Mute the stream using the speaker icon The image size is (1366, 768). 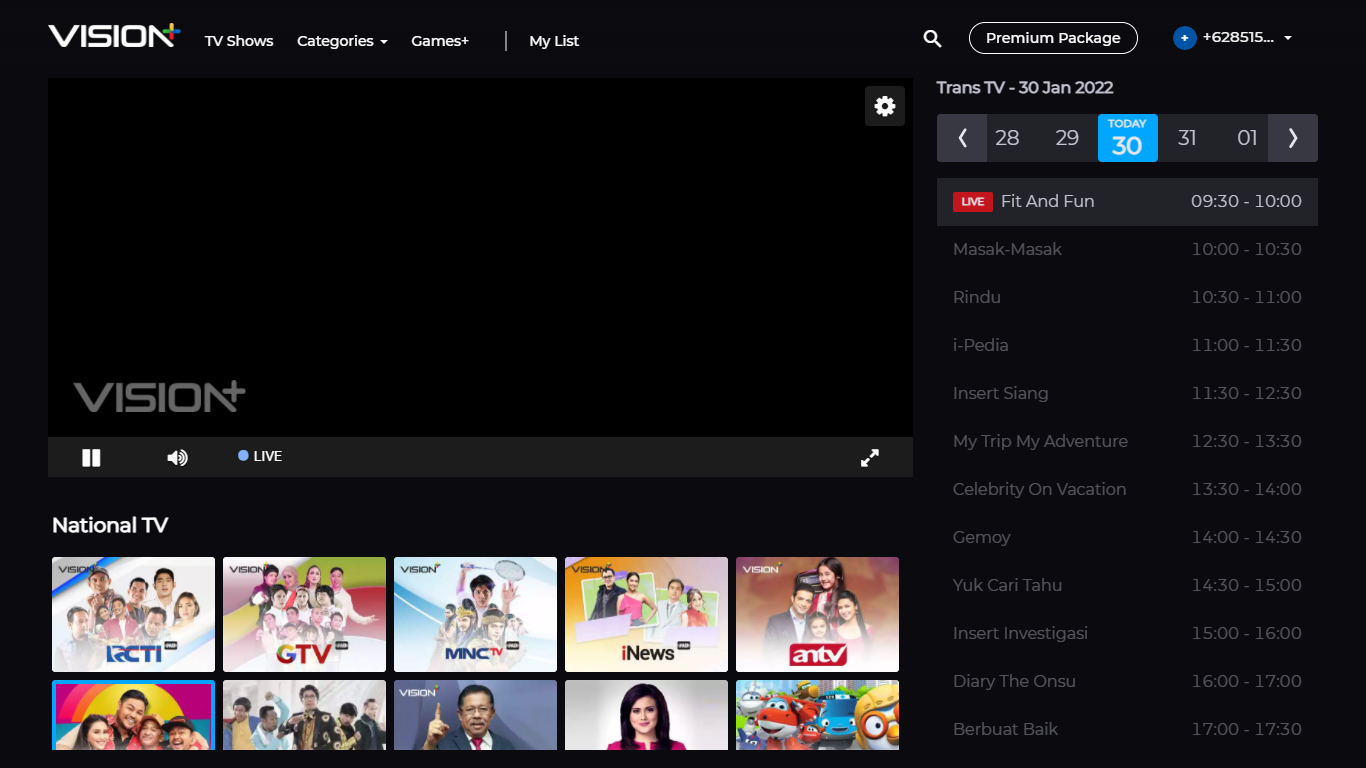coord(177,457)
